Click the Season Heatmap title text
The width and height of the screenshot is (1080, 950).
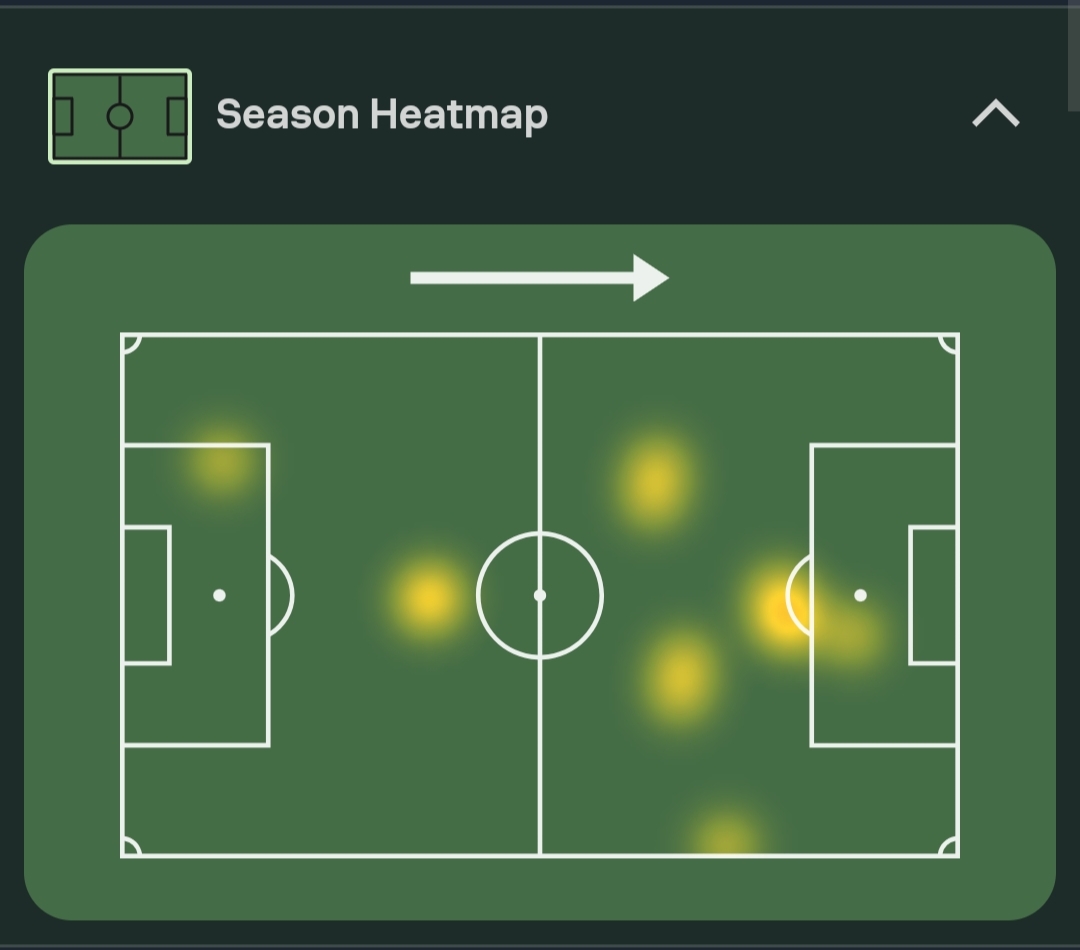[x=382, y=115]
